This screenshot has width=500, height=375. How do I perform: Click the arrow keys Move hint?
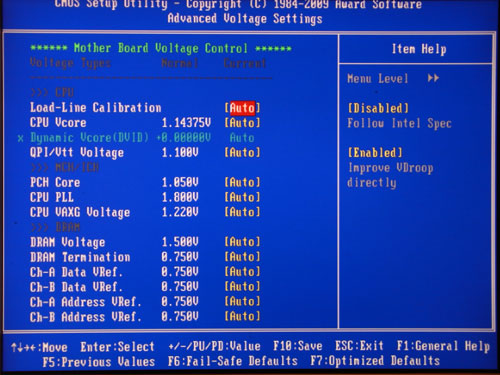click(x=39, y=348)
